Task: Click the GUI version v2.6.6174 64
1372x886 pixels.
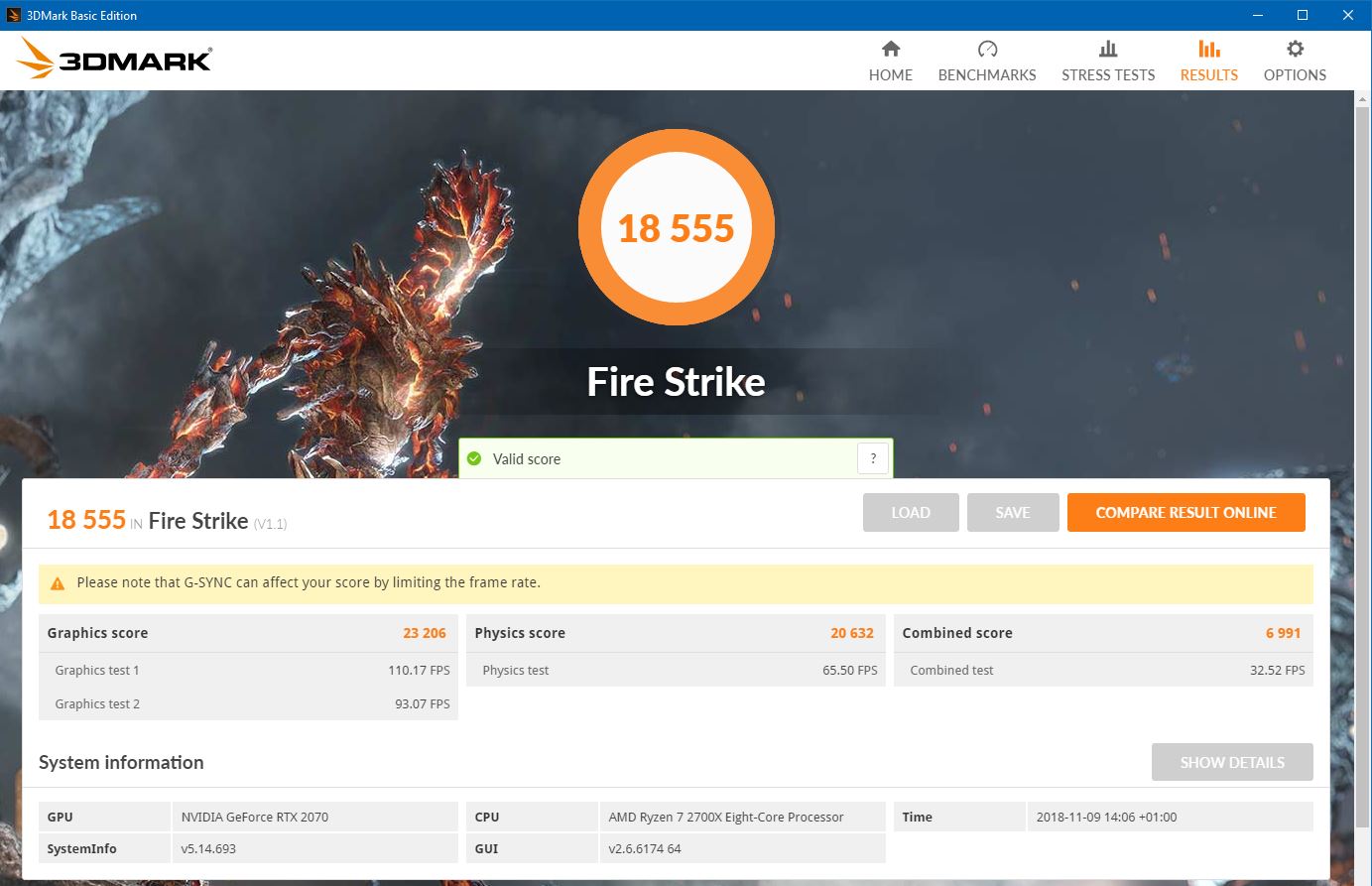Action: click(x=645, y=849)
